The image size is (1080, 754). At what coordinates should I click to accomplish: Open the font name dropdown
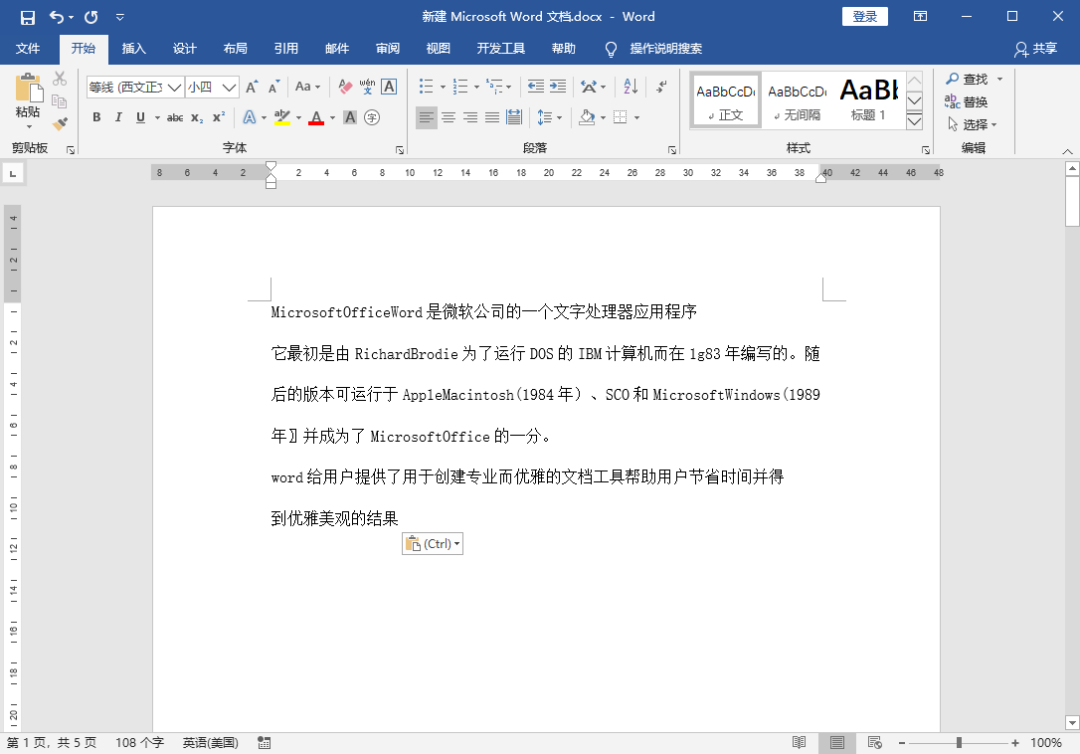pyautogui.click(x=174, y=87)
